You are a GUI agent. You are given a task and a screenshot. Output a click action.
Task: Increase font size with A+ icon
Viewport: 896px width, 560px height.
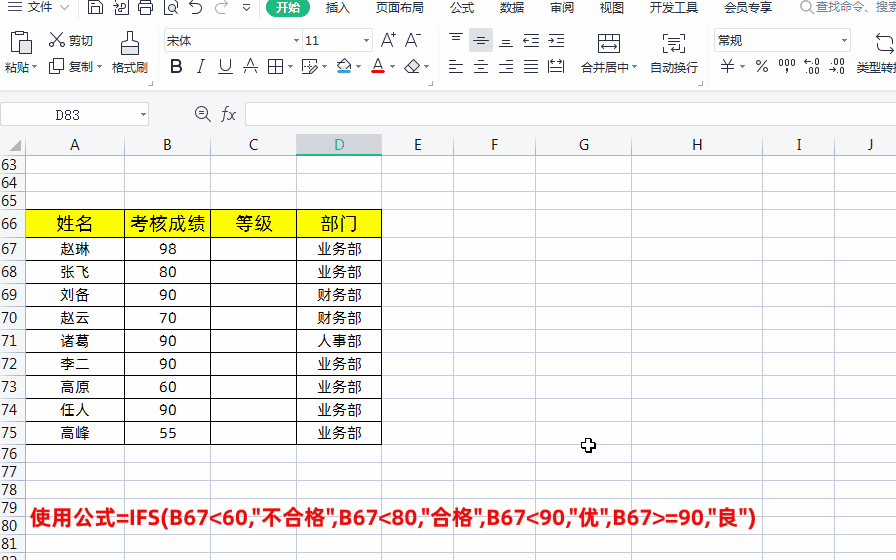388,40
